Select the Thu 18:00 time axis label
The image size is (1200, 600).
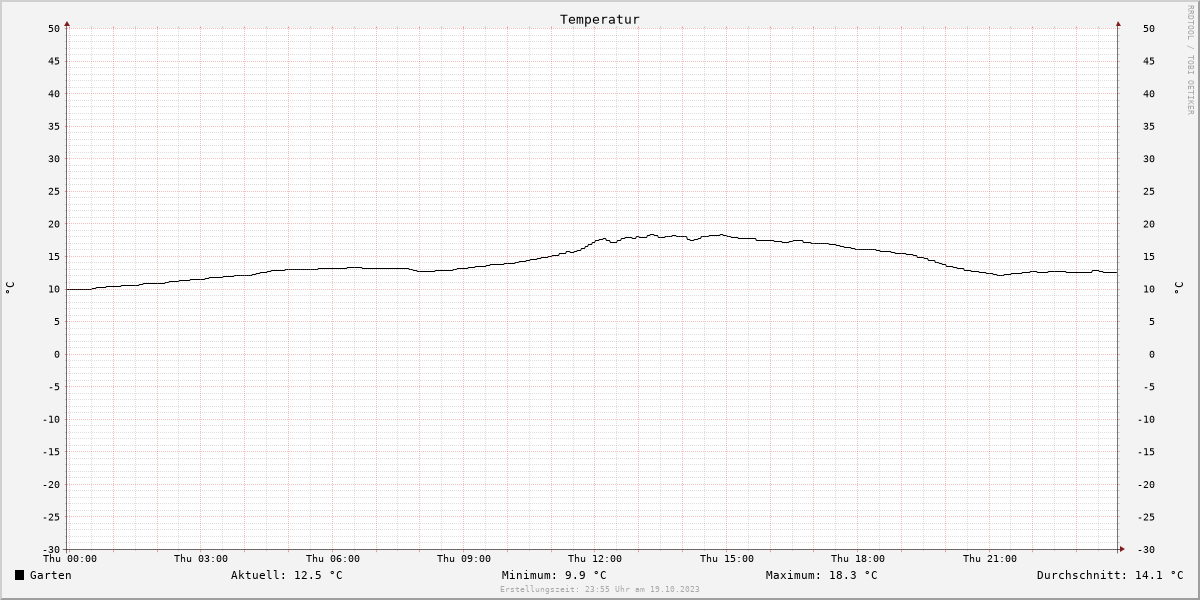pos(858,559)
